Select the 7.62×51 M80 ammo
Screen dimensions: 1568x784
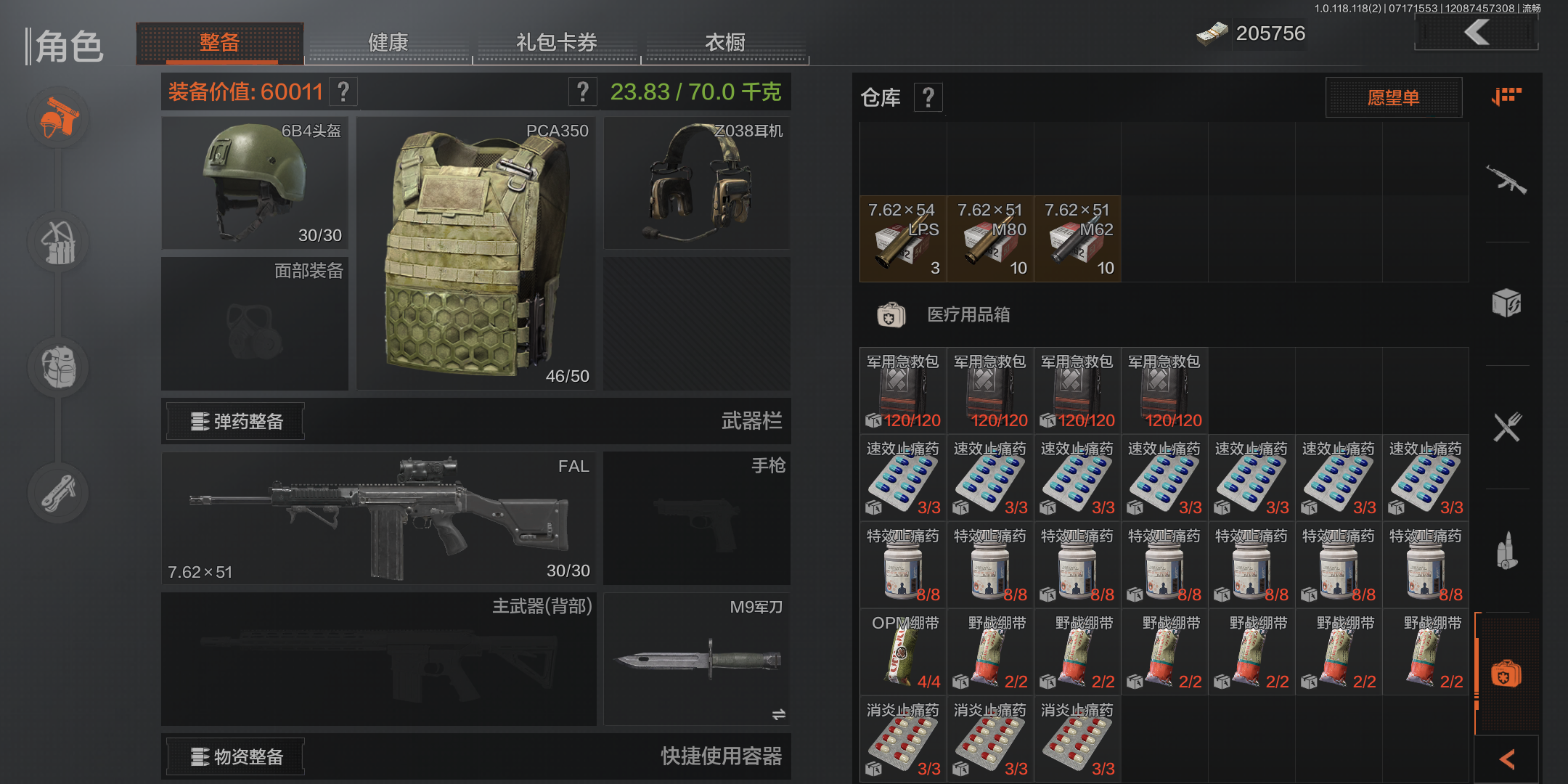click(x=990, y=239)
